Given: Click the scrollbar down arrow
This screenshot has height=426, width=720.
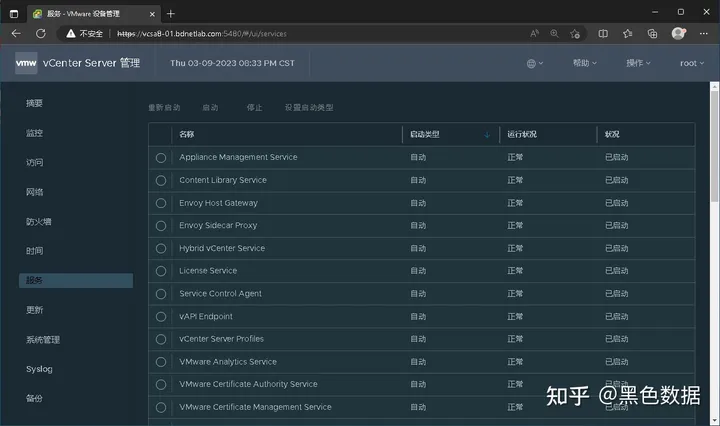Looking at the screenshot, I should [x=714, y=421].
